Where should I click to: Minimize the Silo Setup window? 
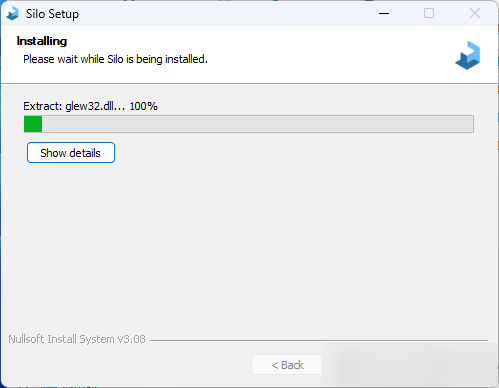pos(384,13)
